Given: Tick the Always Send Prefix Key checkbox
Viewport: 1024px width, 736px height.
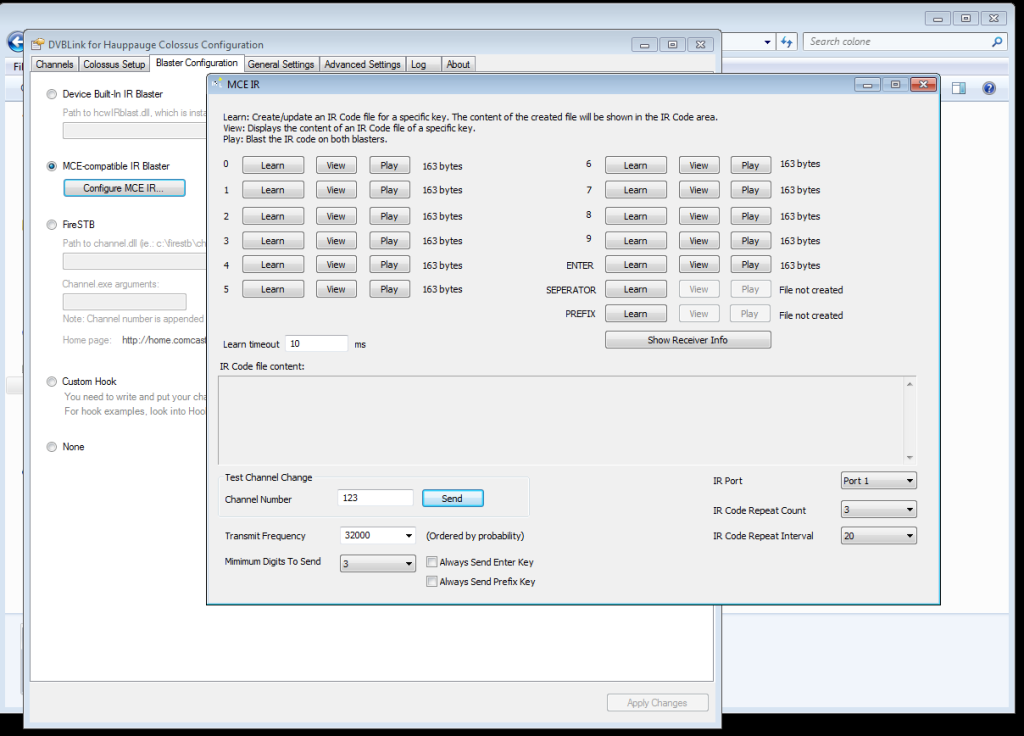Looking at the screenshot, I should pos(432,581).
